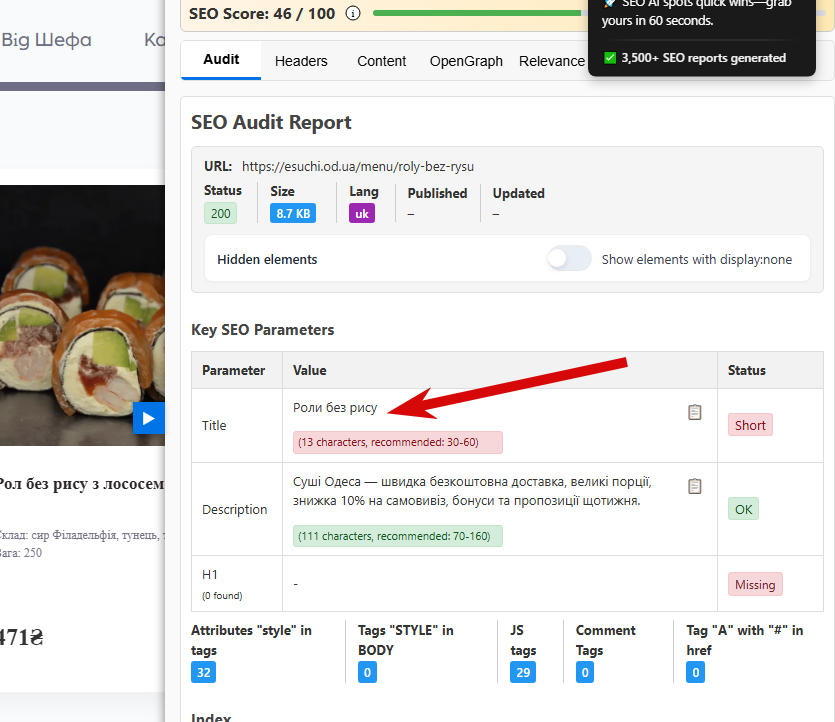
Task: Click the style attributes count badge 32
Action: coord(204,672)
